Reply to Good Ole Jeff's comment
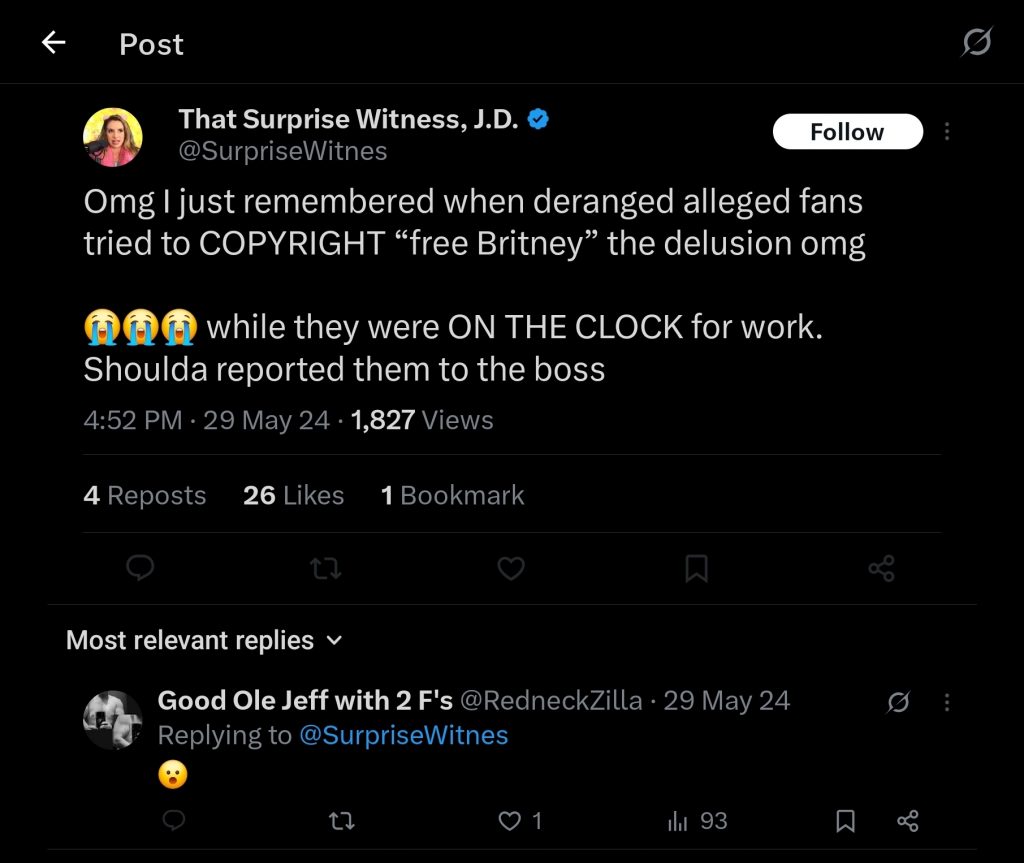This screenshot has width=1024, height=863. click(x=173, y=821)
